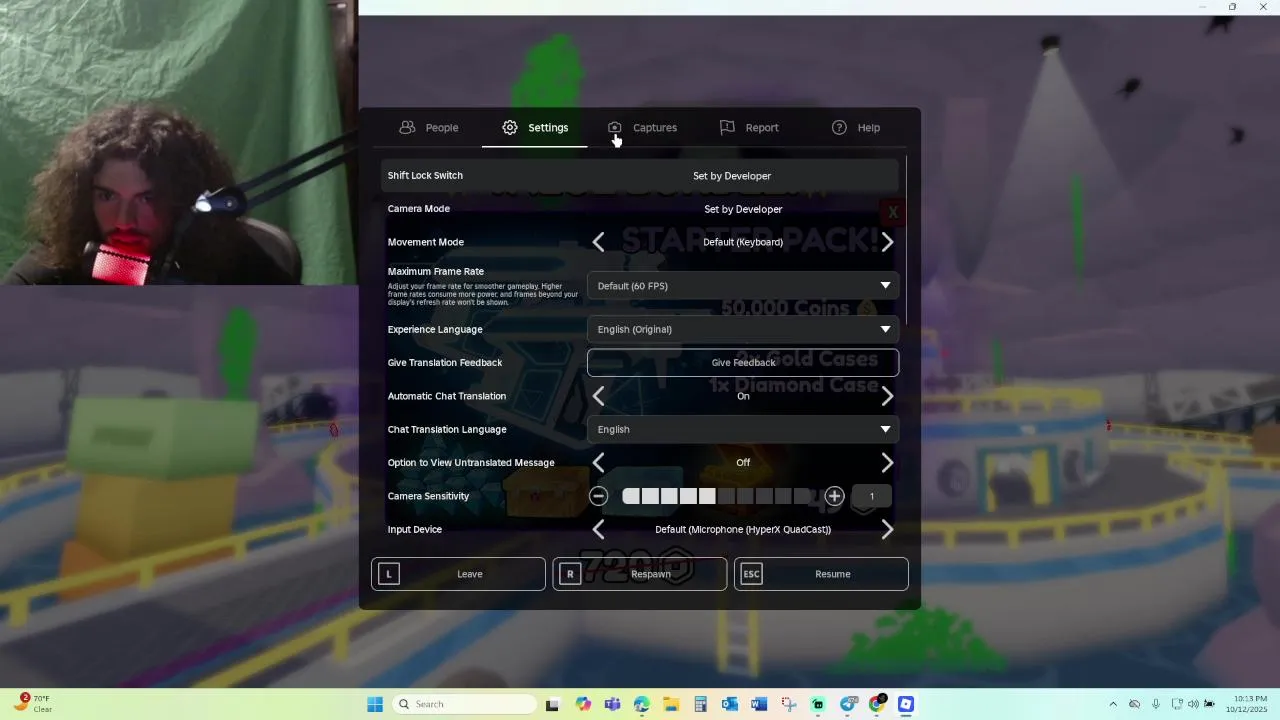Open Calculator from taskbar
This screenshot has height=720, width=1280.
tap(700, 704)
